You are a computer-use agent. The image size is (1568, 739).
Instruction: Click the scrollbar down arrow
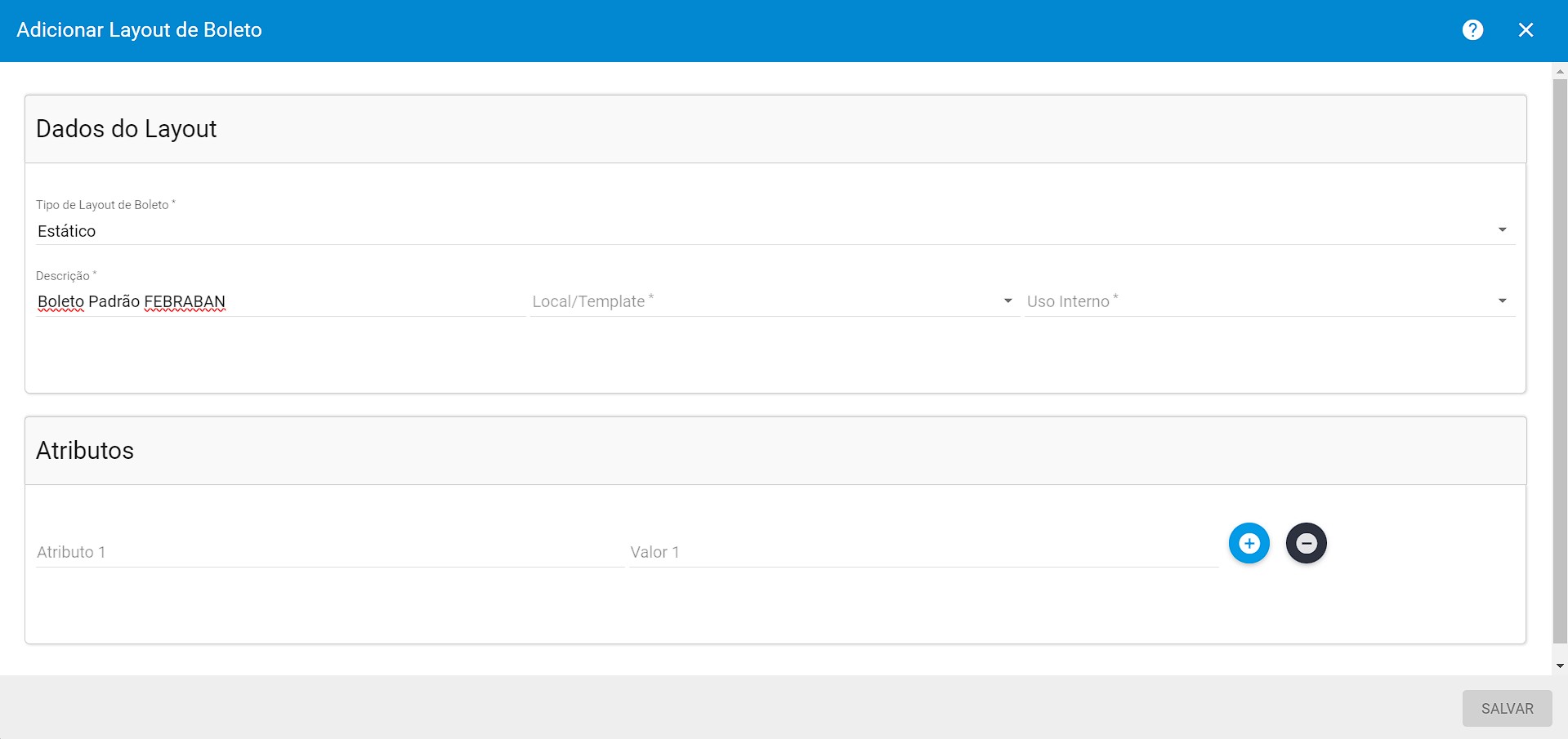point(1560,666)
